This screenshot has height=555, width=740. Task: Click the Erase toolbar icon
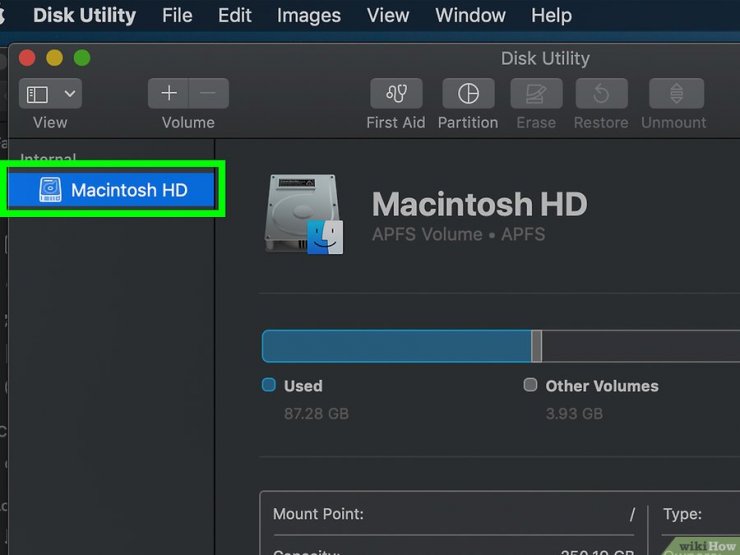click(536, 93)
